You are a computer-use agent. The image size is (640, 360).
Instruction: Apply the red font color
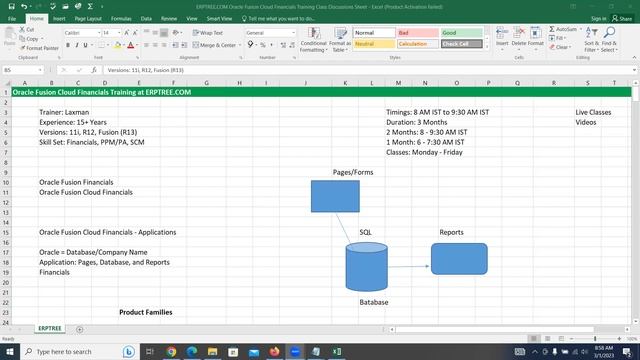point(131,45)
